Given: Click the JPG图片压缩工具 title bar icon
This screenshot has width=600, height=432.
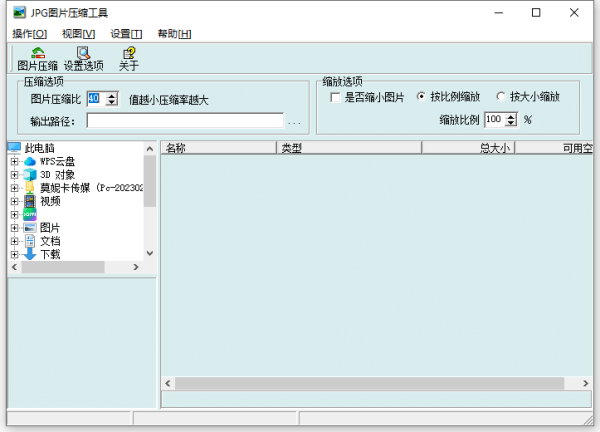Looking at the screenshot, I should 19,13.
